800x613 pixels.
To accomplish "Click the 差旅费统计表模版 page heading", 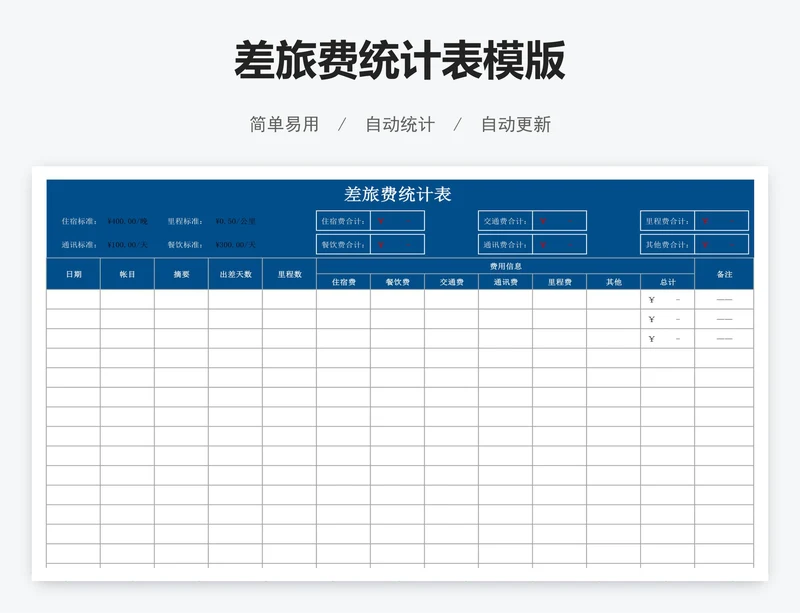I will pos(400,61).
